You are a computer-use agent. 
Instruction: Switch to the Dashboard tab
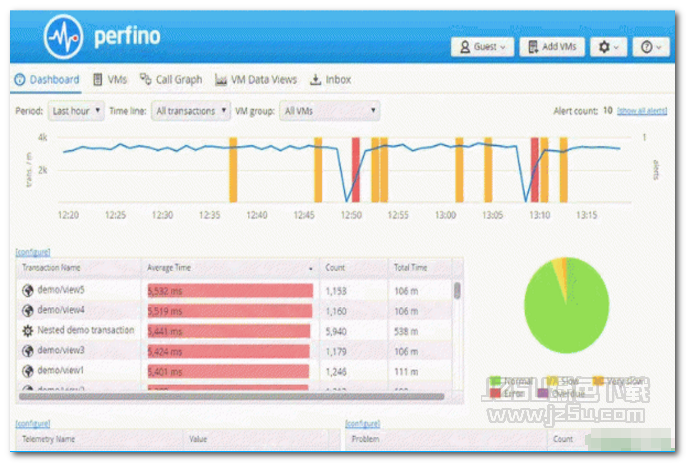point(47,80)
